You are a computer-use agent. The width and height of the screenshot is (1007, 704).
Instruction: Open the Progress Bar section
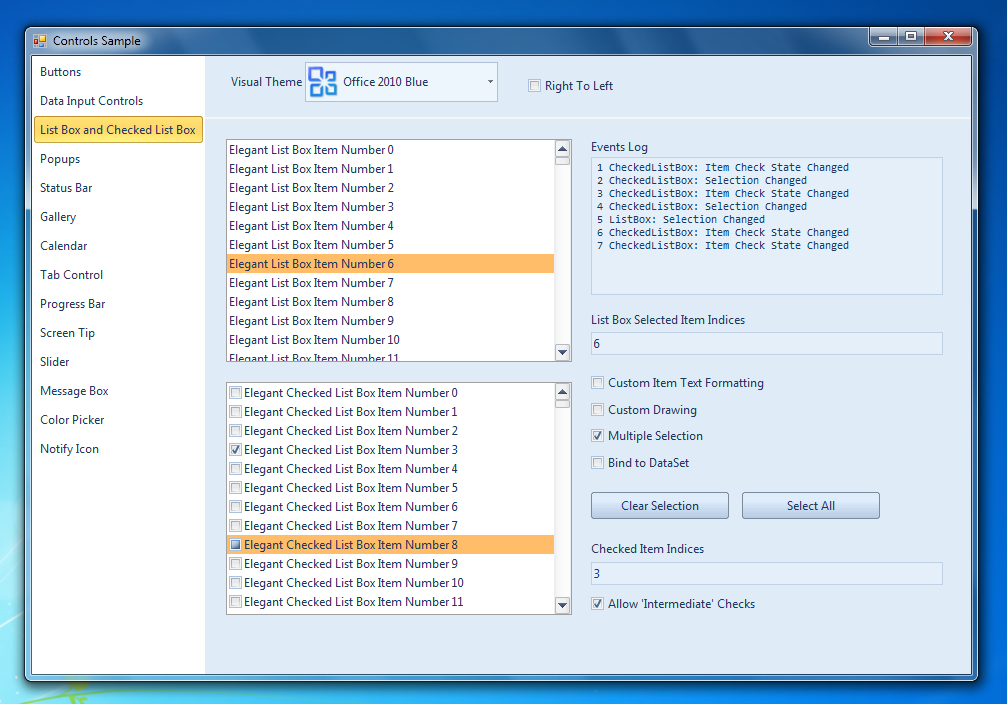click(x=73, y=304)
